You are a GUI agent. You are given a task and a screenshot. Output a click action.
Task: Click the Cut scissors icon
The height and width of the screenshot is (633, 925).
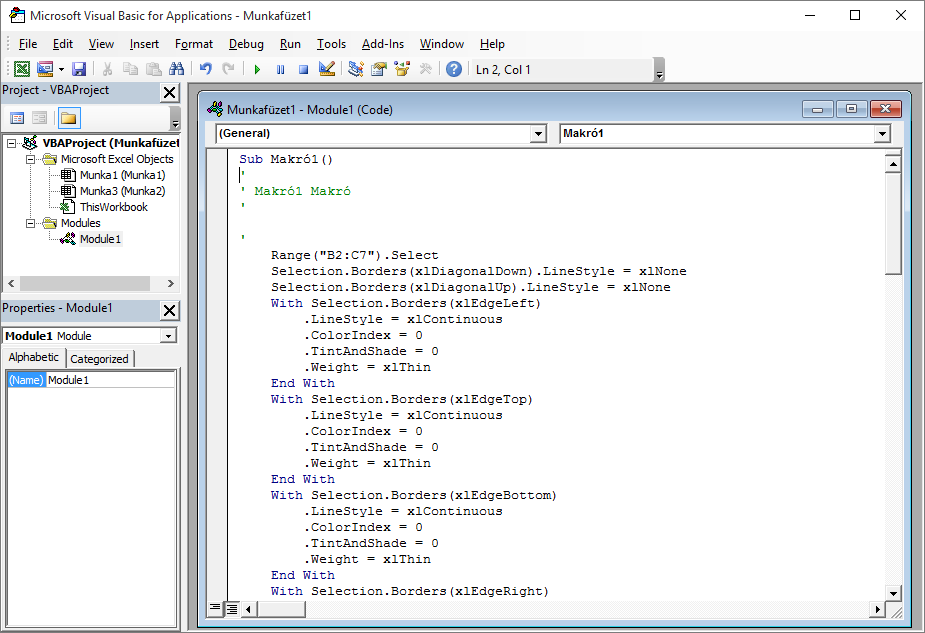[107, 69]
